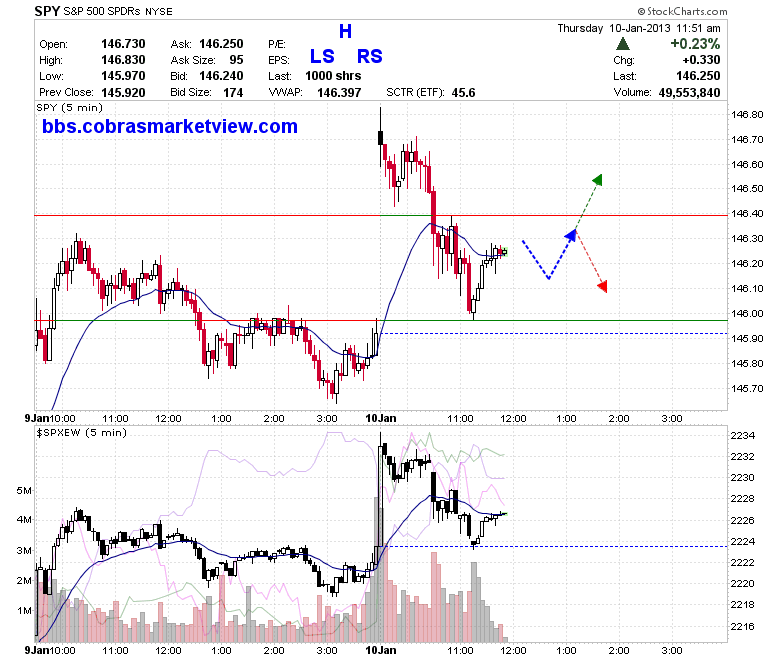Click the 'SPY (5 min)' chart title
Screen dimensions: 780x659
tap(70, 107)
